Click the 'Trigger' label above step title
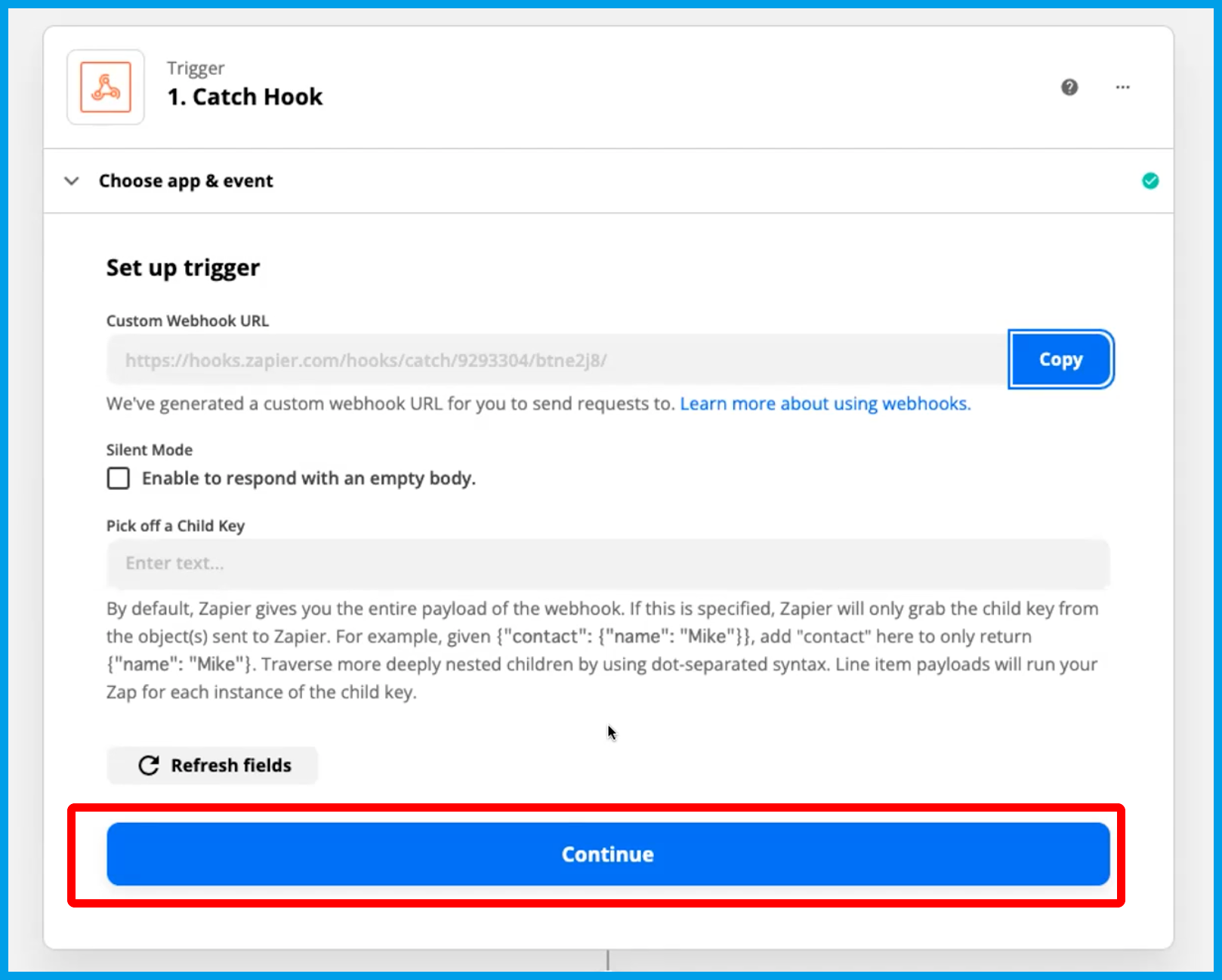The height and width of the screenshot is (980, 1222). click(x=196, y=69)
